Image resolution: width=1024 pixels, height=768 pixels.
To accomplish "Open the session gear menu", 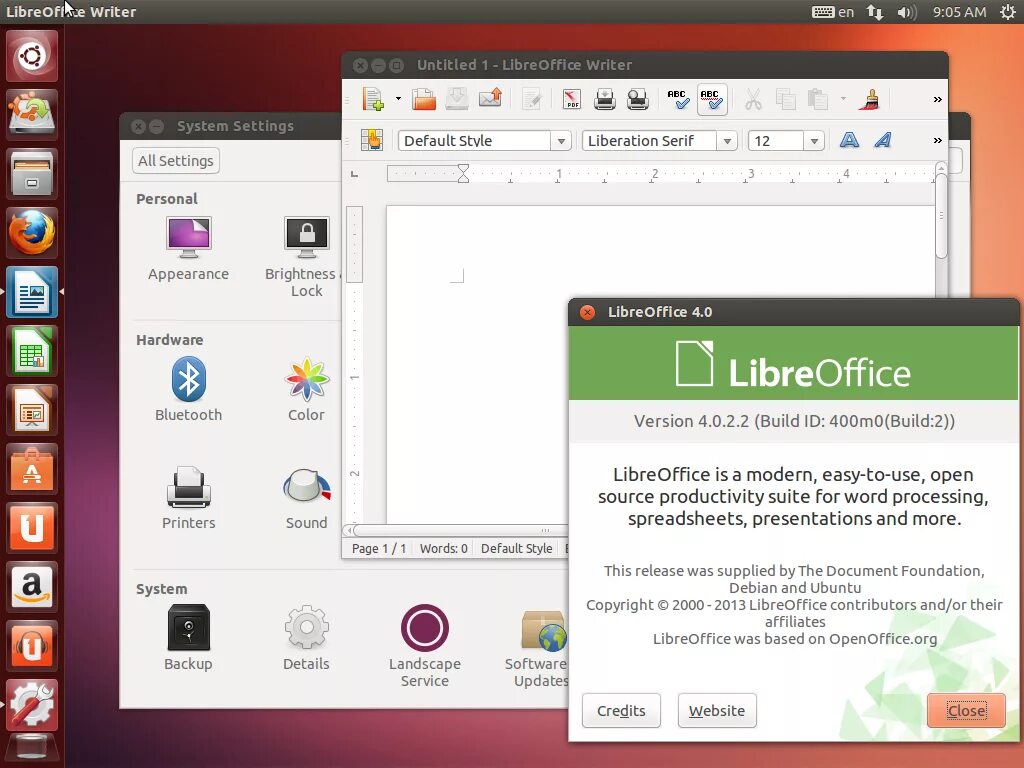I will tap(1008, 12).
